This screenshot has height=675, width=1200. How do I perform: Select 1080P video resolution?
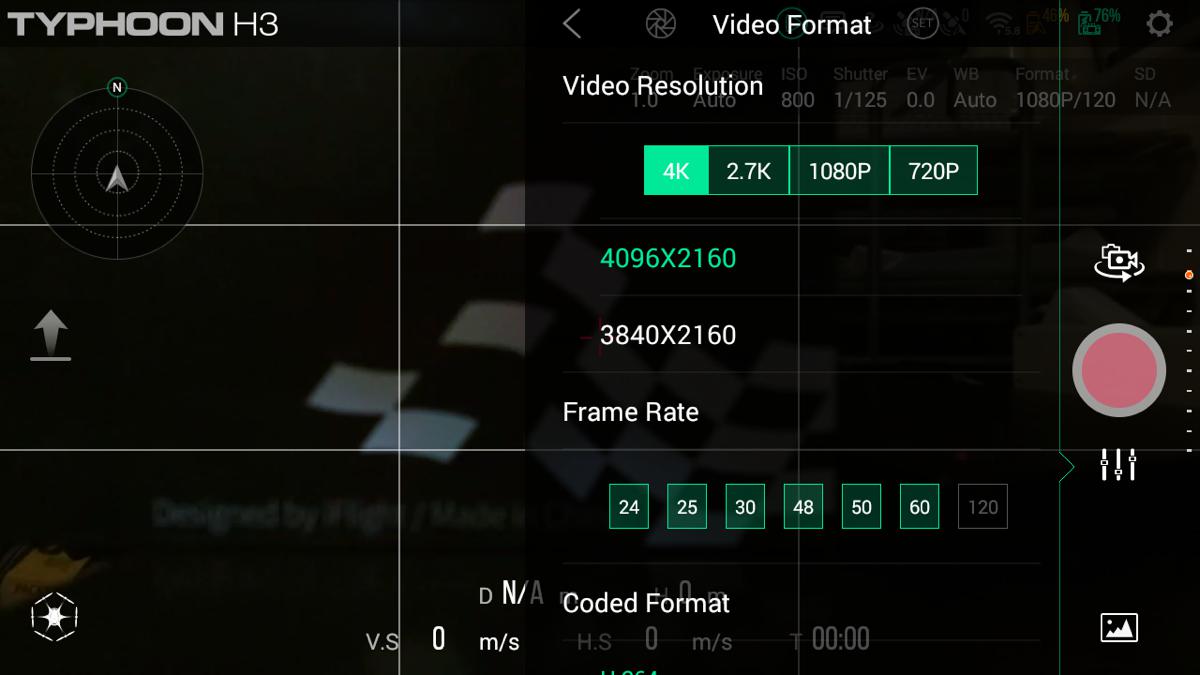[839, 171]
